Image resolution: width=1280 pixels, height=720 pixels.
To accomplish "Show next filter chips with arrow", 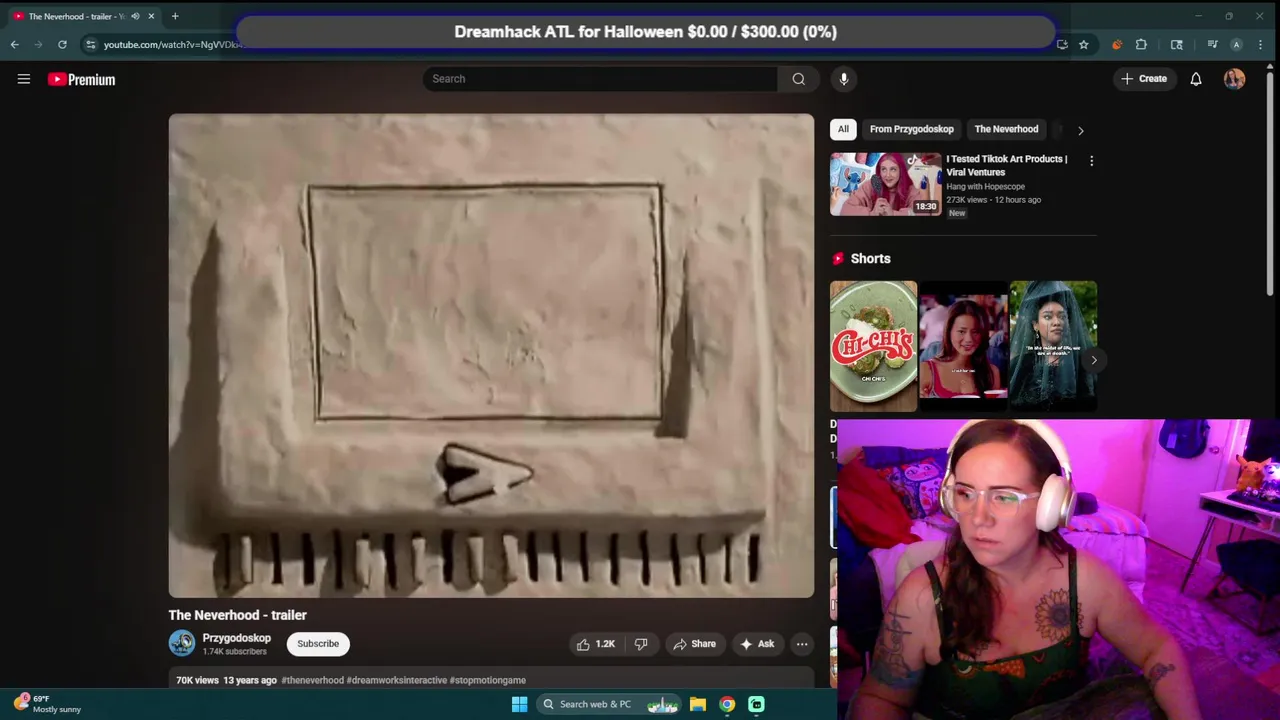I will [1080, 130].
